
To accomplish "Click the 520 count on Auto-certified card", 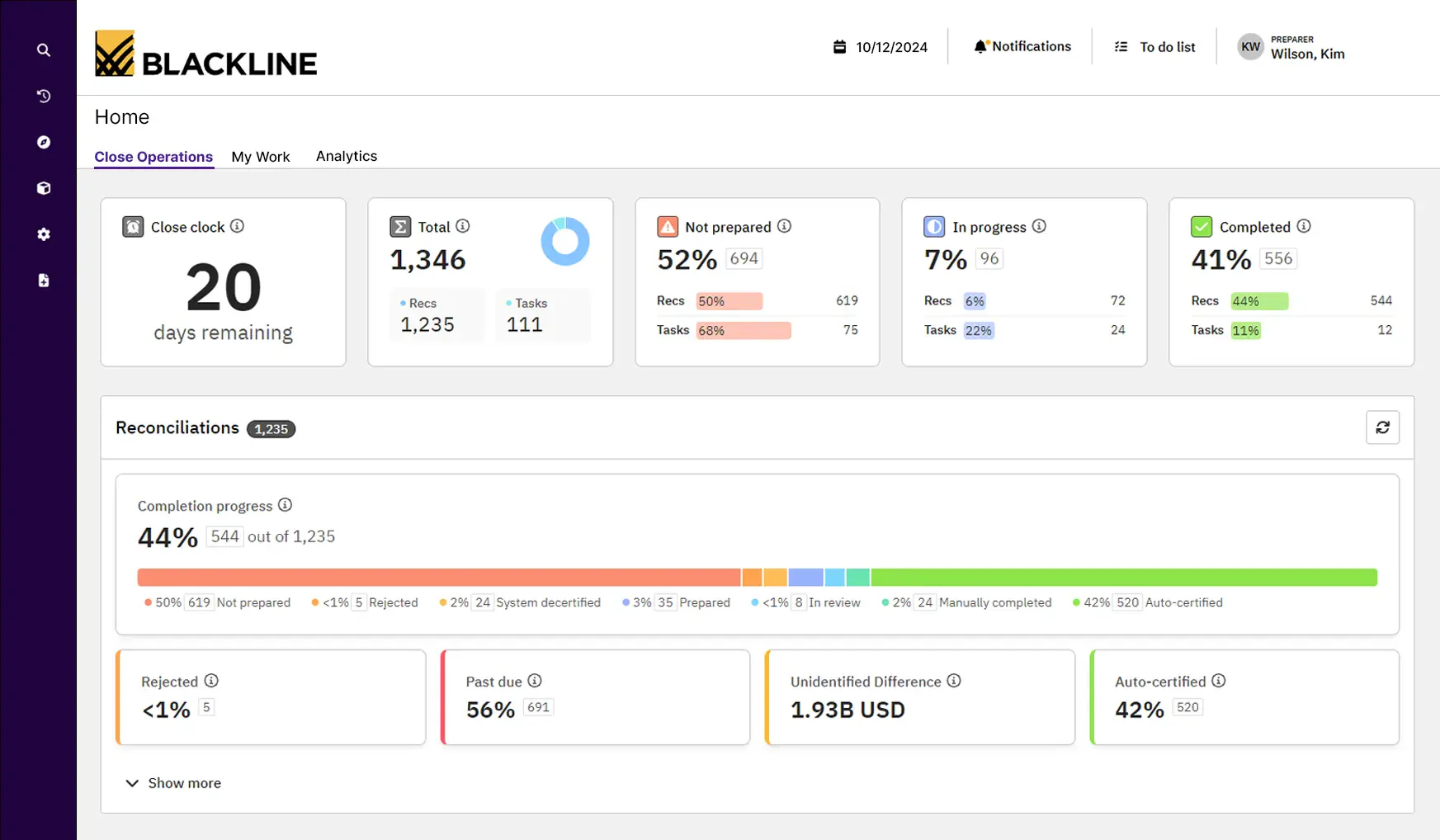I will (x=1187, y=707).
